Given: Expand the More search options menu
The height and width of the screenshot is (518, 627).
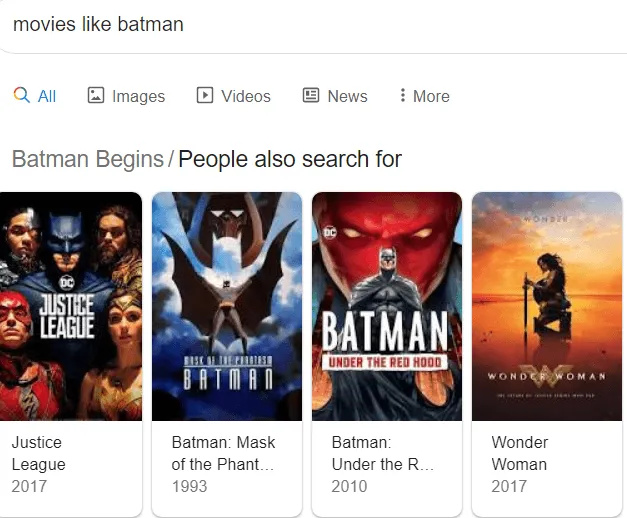Looking at the screenshot, I should pos(430,96).
